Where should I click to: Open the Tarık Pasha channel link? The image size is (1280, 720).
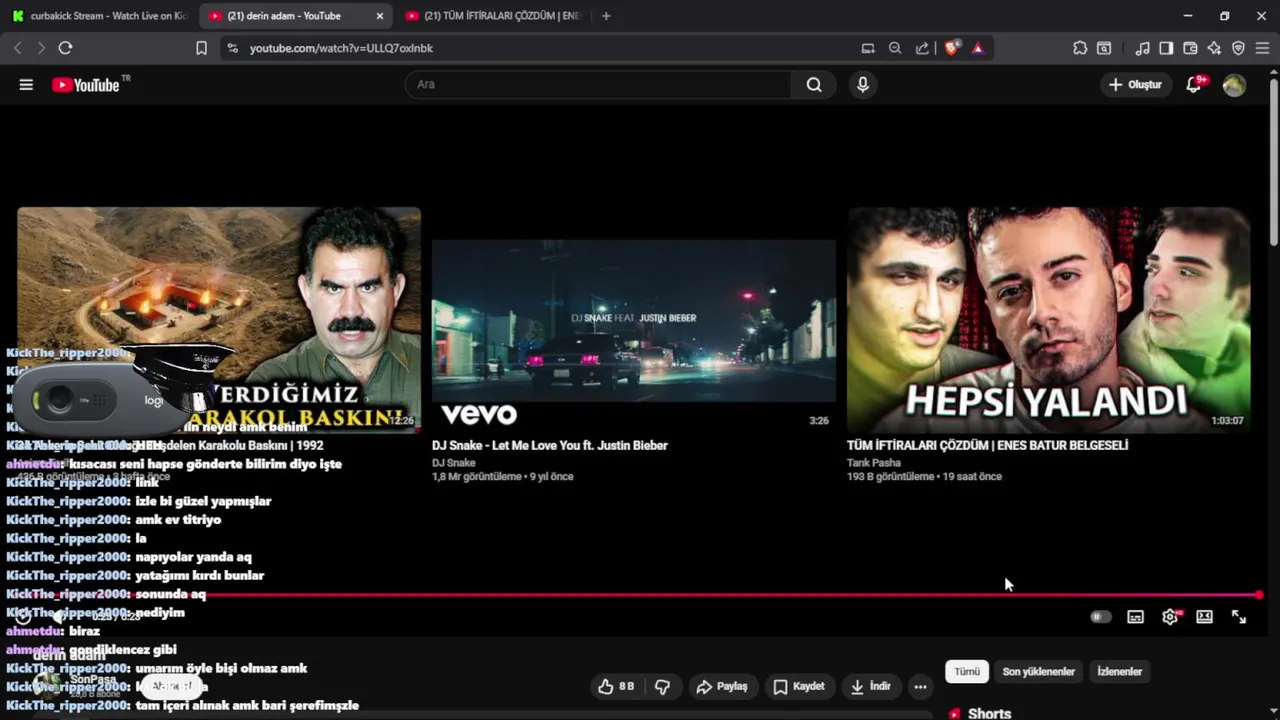874,463
